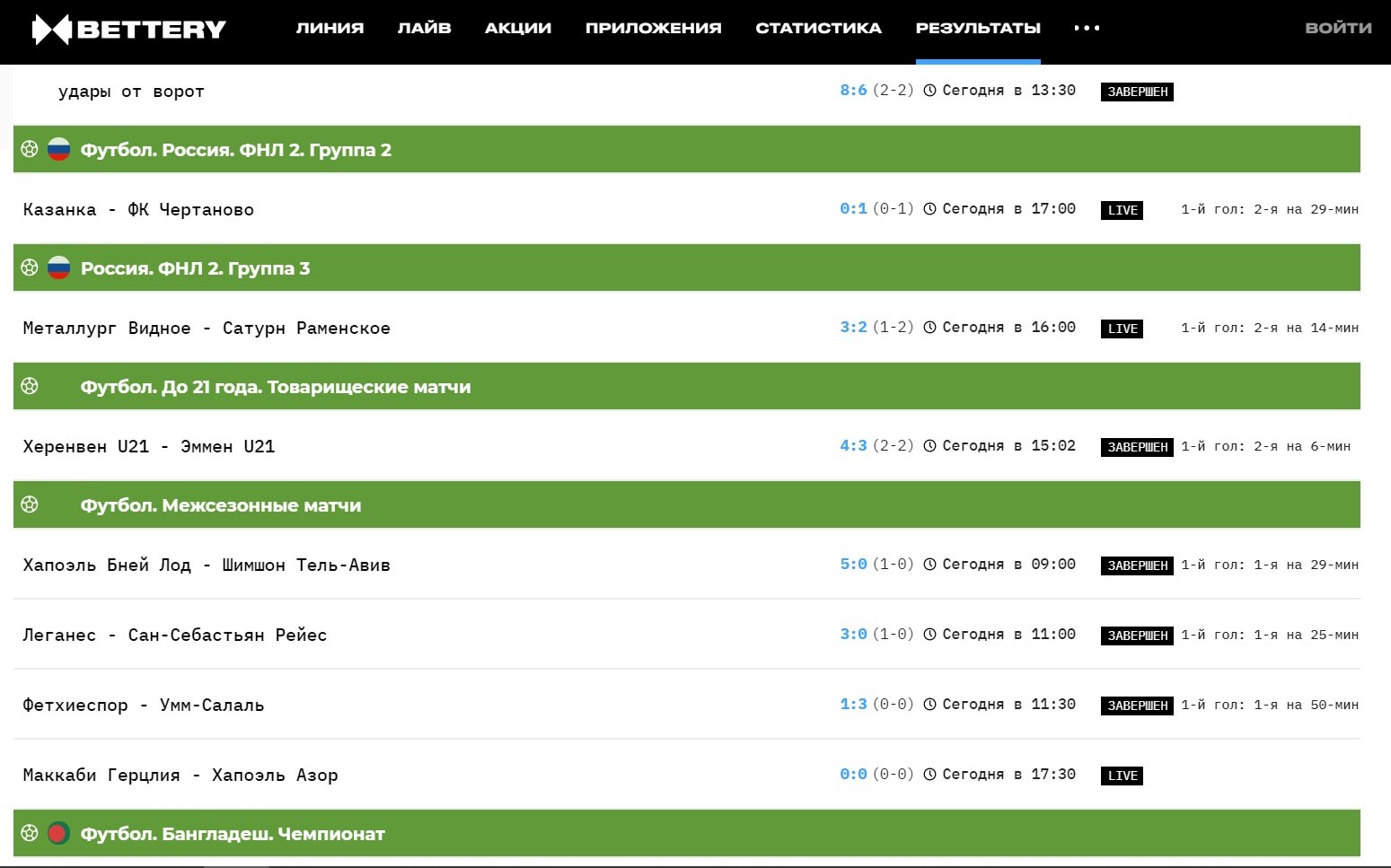Screen dimensions: 1391x868
Task: Click '1-й гол: 2-я на 29-мин' text
Action: (x=1269, y=209)
